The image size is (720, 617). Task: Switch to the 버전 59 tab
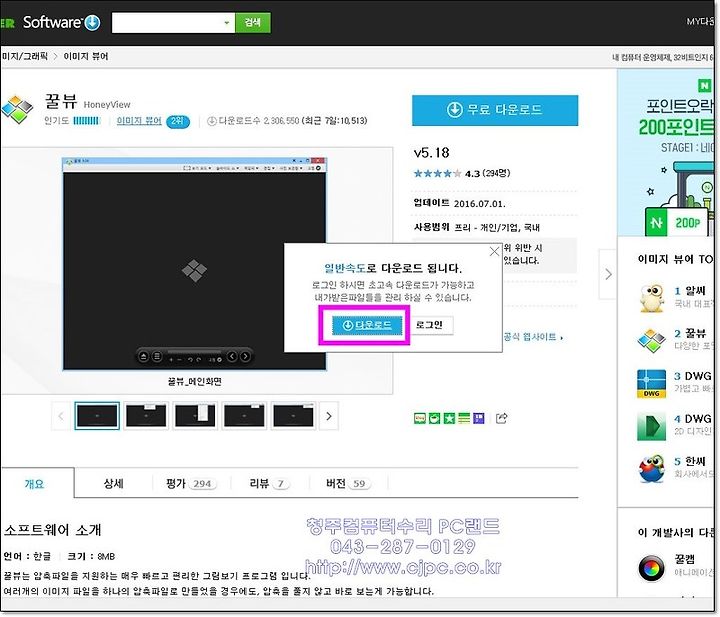[x=348, y=483]
